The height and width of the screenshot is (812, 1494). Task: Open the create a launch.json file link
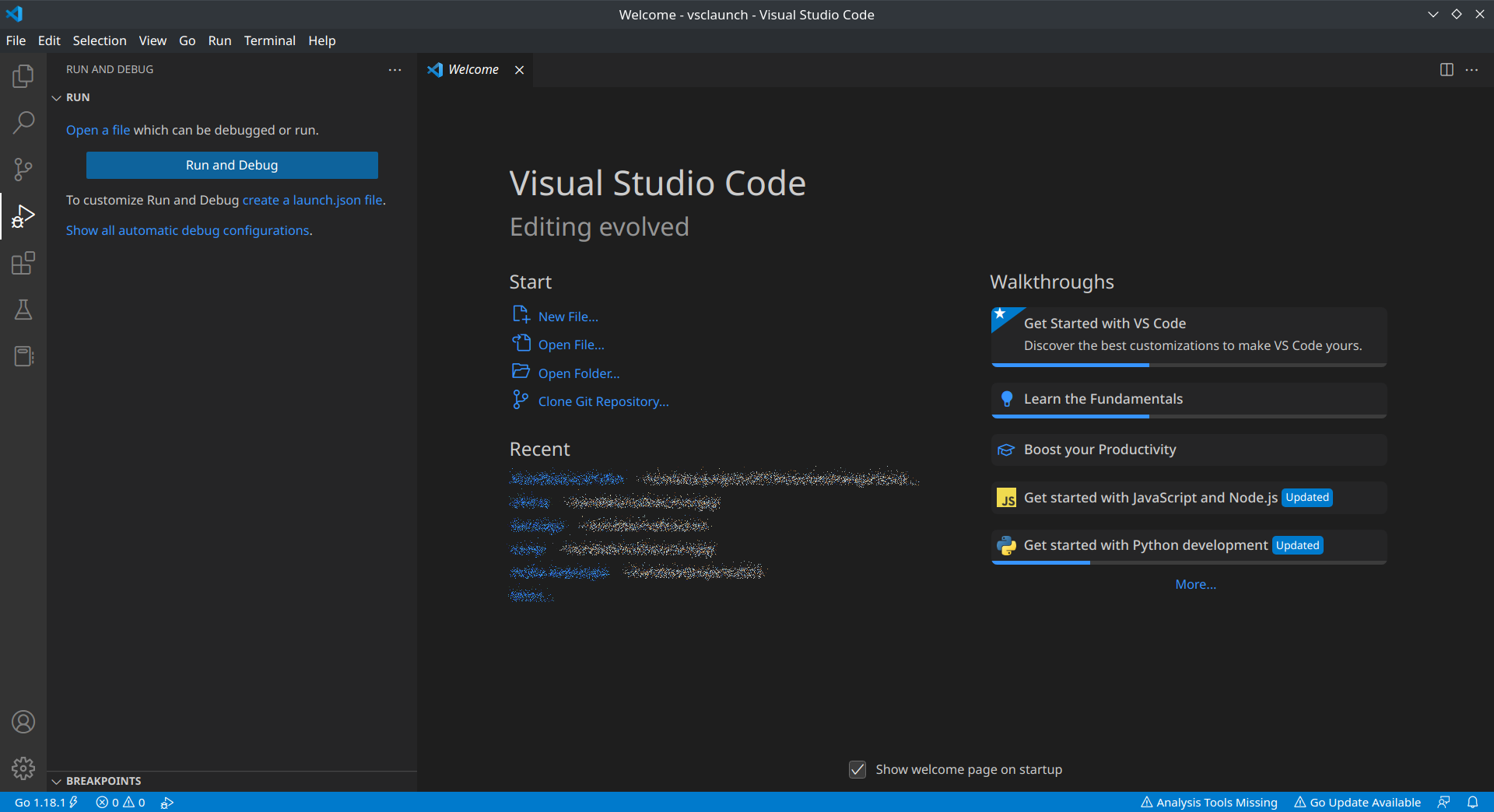[311, 200]
